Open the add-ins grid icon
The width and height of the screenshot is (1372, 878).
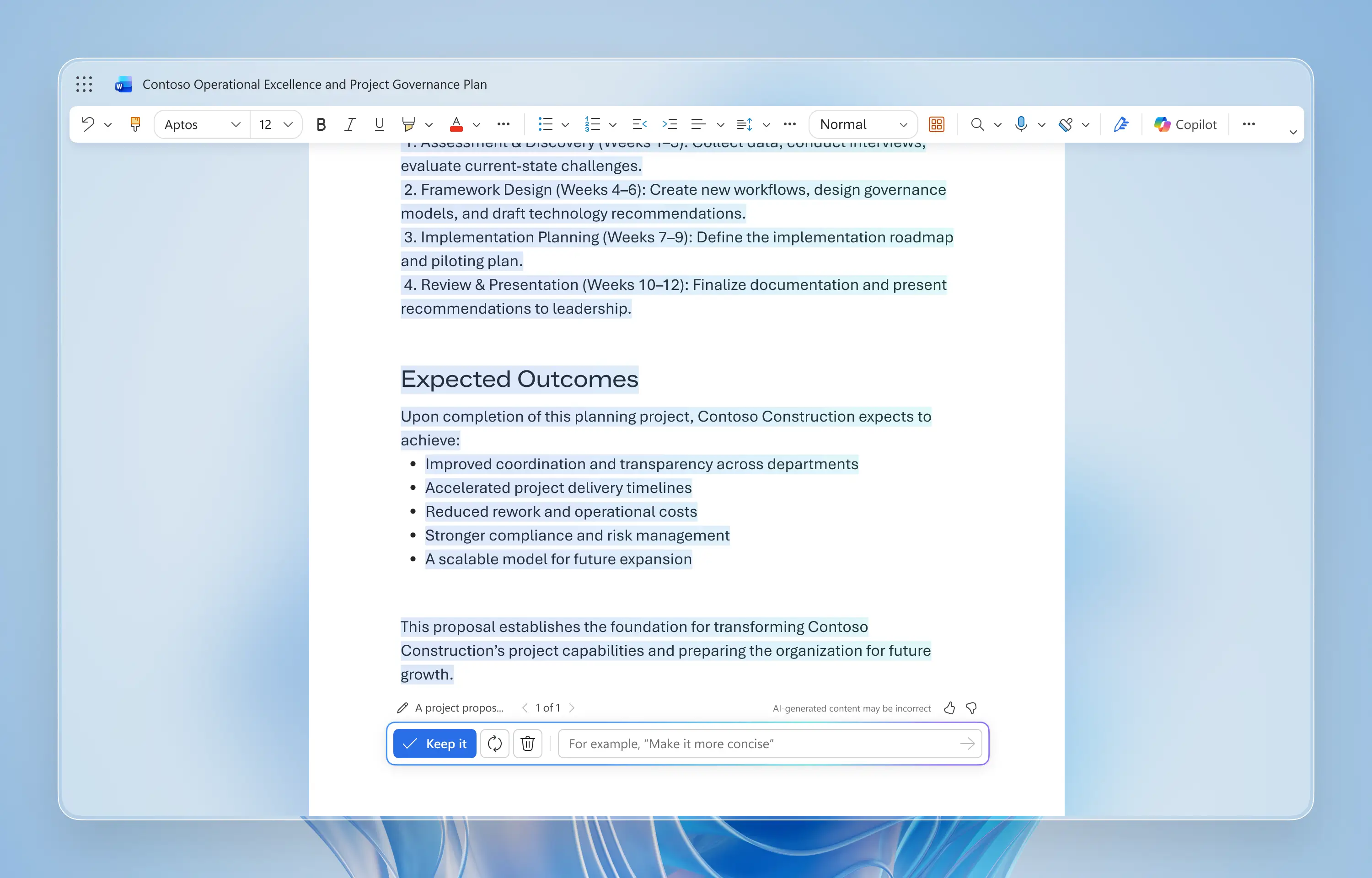point(937,124)
